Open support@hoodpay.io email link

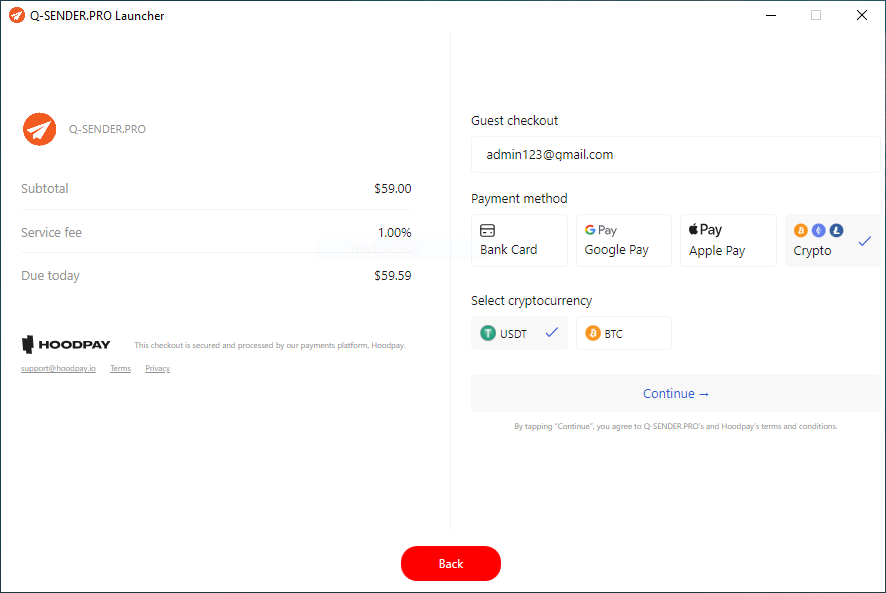click(x=58, y=368)
